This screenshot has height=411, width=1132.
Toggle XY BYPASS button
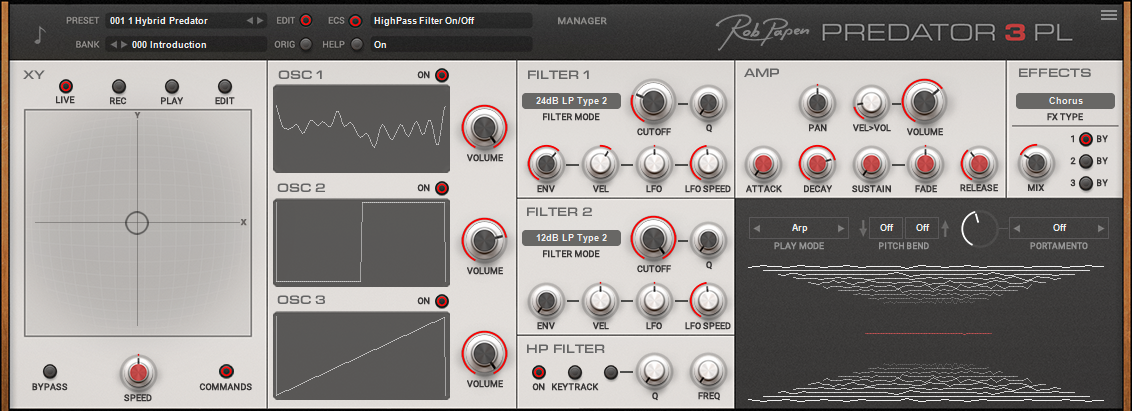pyautogui.click(x=50, y=371)
